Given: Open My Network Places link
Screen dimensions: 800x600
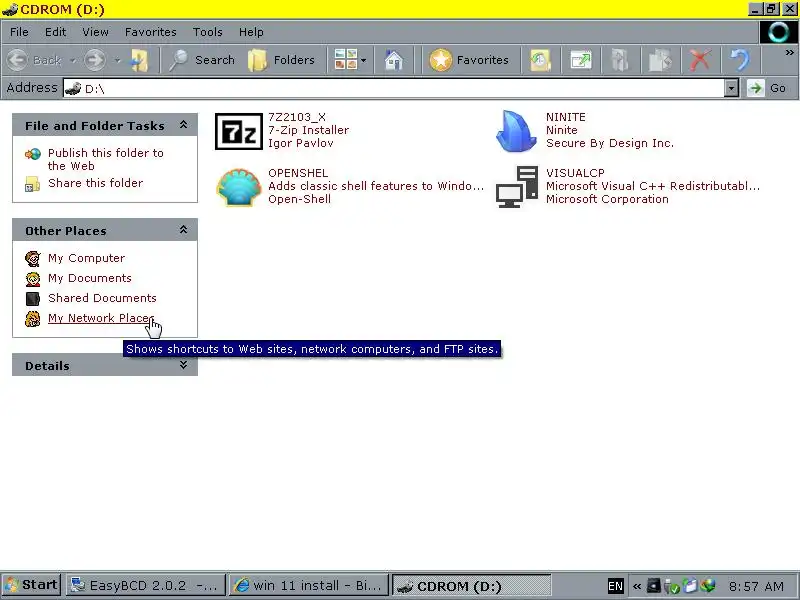Looking at the screenshot, I should click(x=101, y=318).
